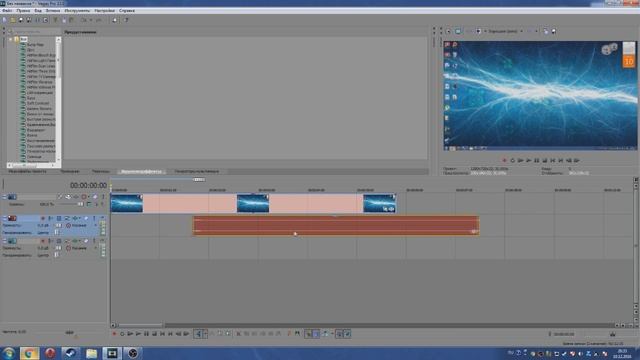Click the Cut icon in main toolbar

tap(56, 20)
